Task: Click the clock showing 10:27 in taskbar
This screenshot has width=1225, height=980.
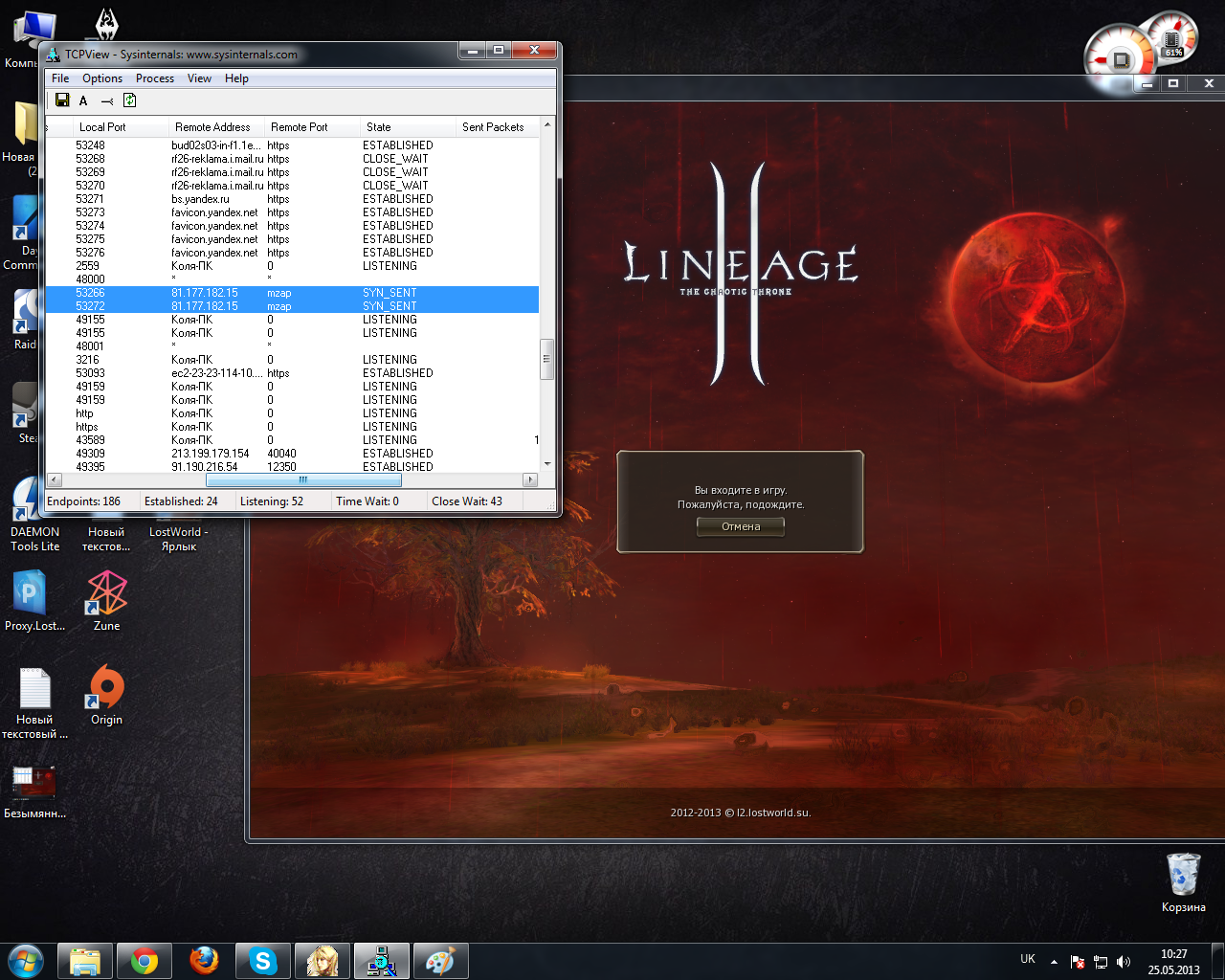Action: (x=1174, y=962)
